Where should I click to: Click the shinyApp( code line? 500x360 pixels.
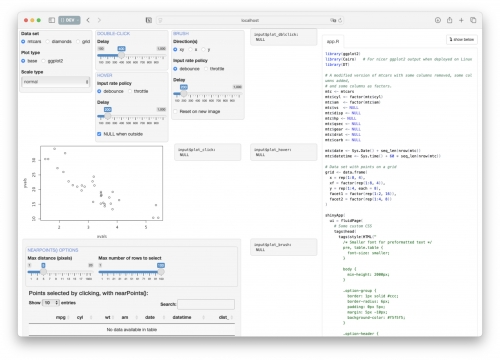click(x=335, y=215)
